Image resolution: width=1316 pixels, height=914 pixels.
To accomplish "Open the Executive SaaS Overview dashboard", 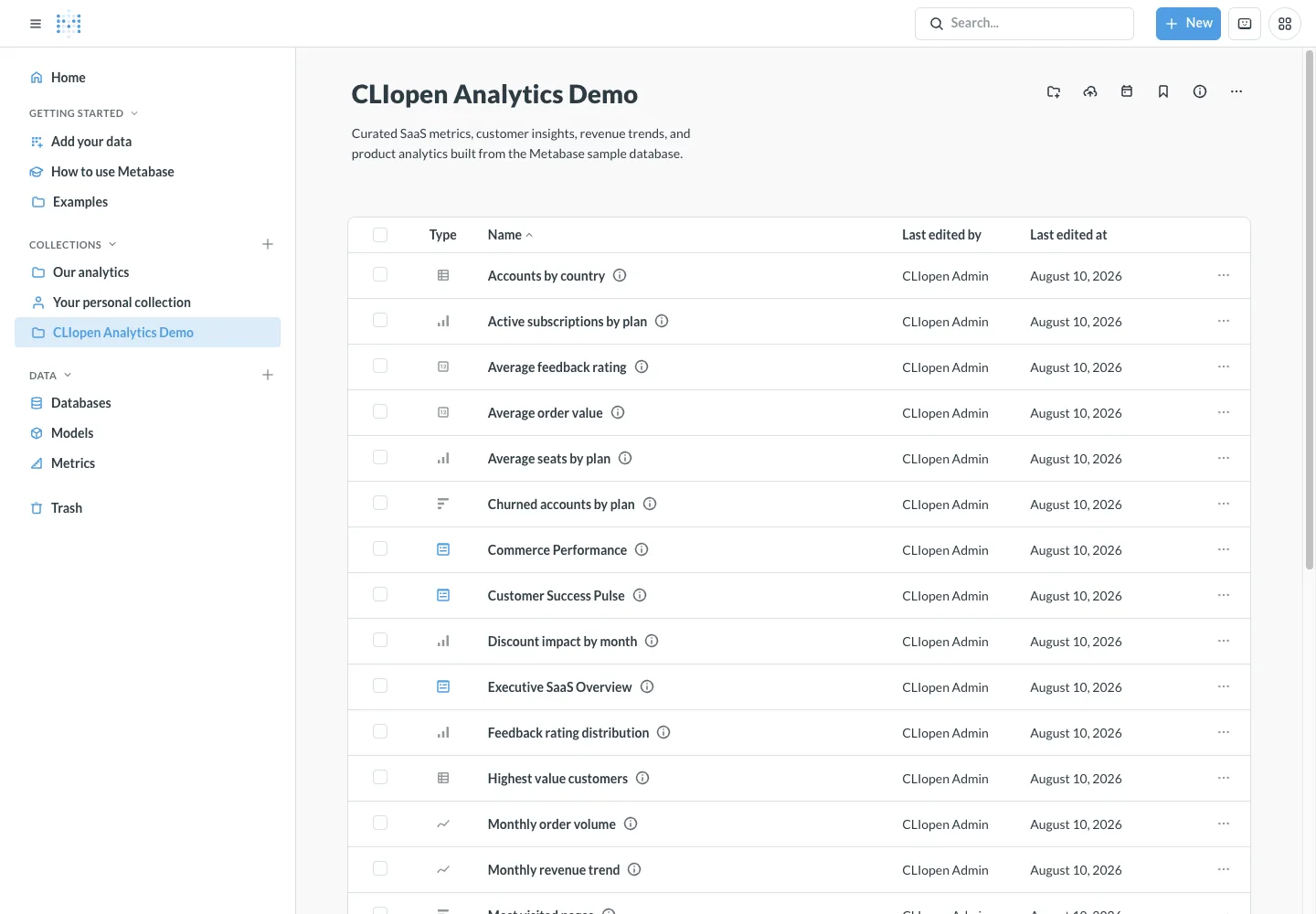I will 559,687.
